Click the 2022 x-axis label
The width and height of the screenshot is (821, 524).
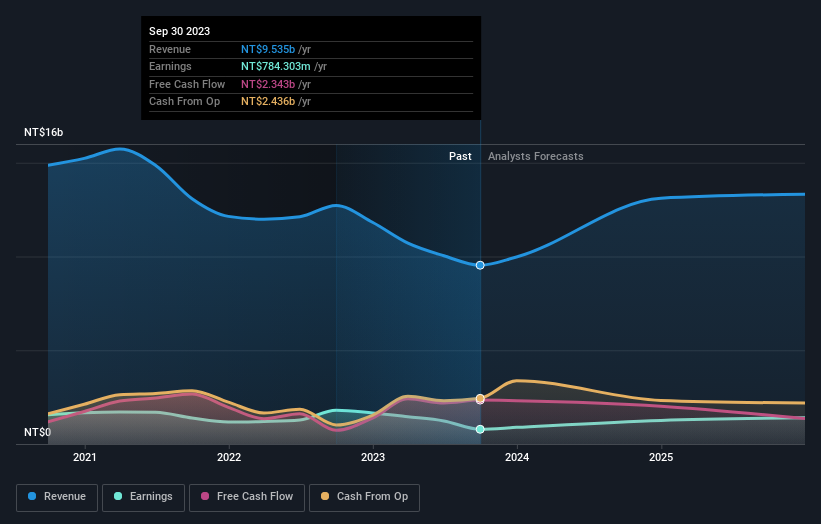[x=229, y=458]
